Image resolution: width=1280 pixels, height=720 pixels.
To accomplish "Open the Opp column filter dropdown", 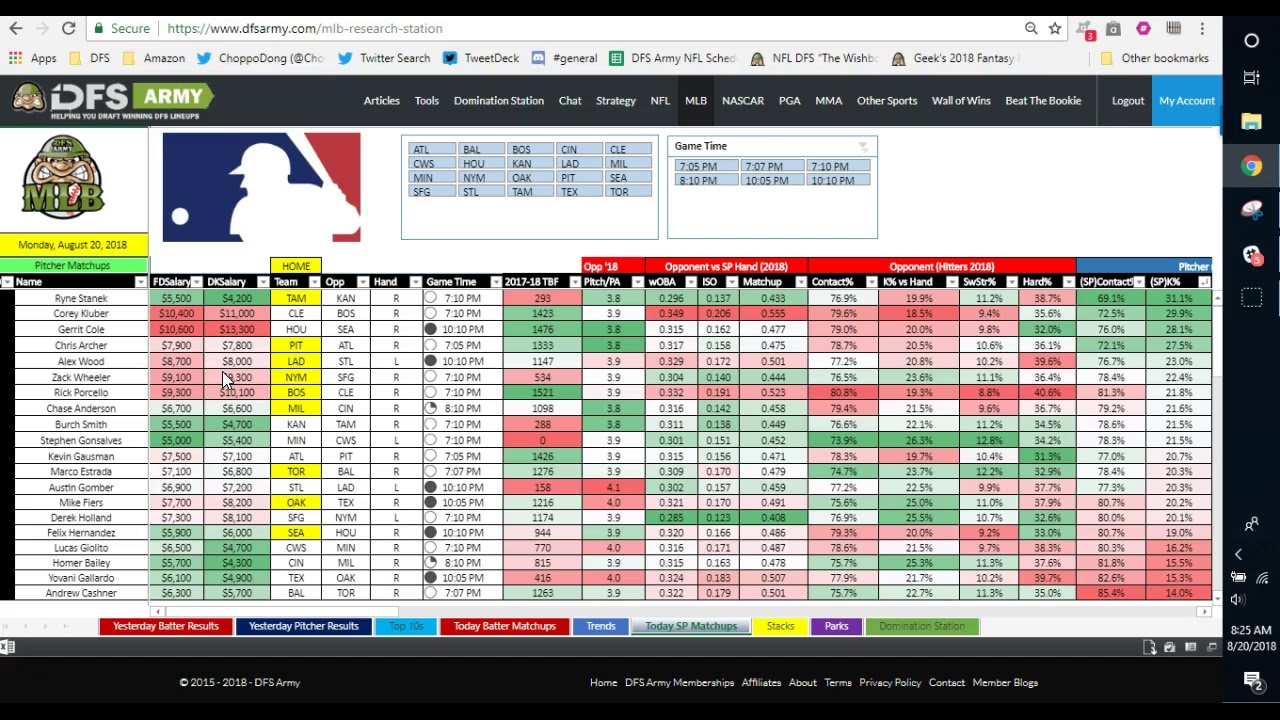I will pyautogui.click(x=363, y=283).
